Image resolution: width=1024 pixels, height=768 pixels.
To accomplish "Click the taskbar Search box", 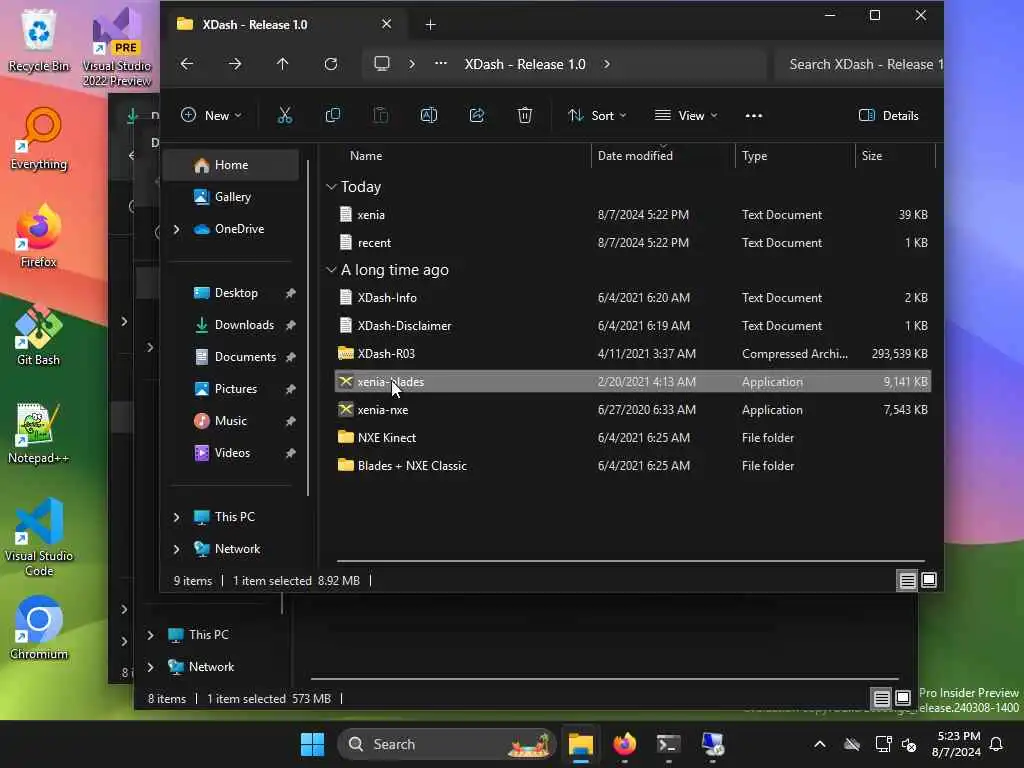I will (x=447, y=744).
